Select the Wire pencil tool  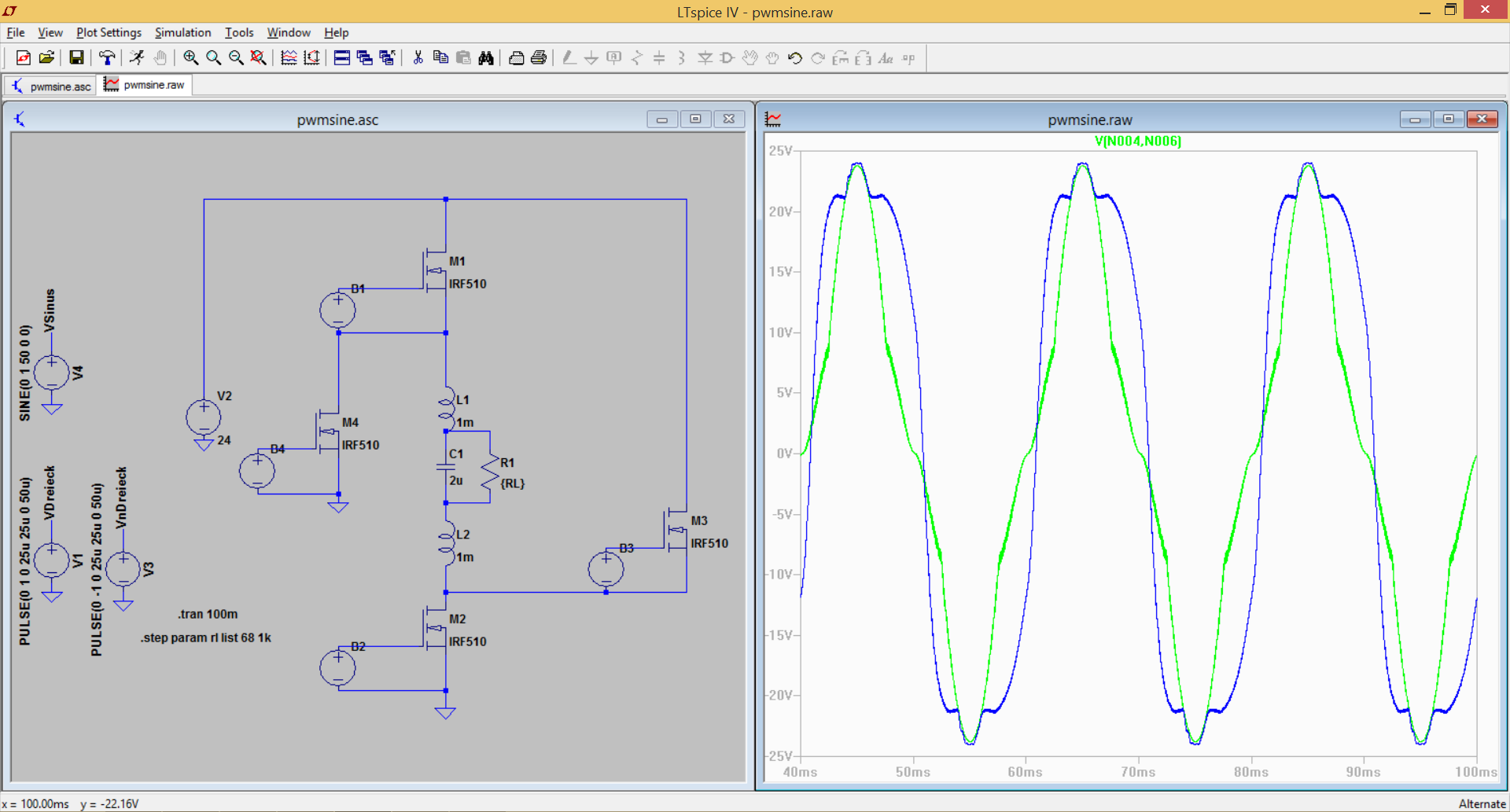(569, 57)
